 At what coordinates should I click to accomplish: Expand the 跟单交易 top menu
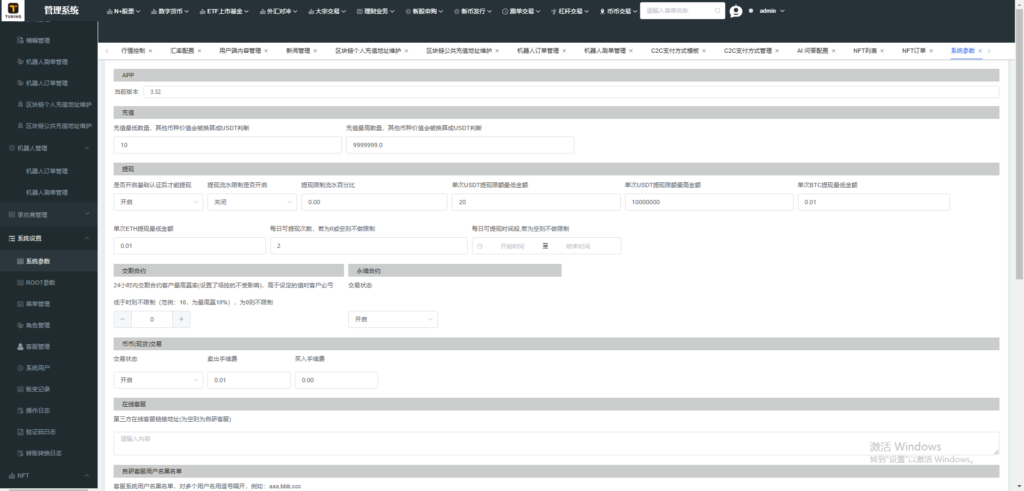tap(522, 11)
